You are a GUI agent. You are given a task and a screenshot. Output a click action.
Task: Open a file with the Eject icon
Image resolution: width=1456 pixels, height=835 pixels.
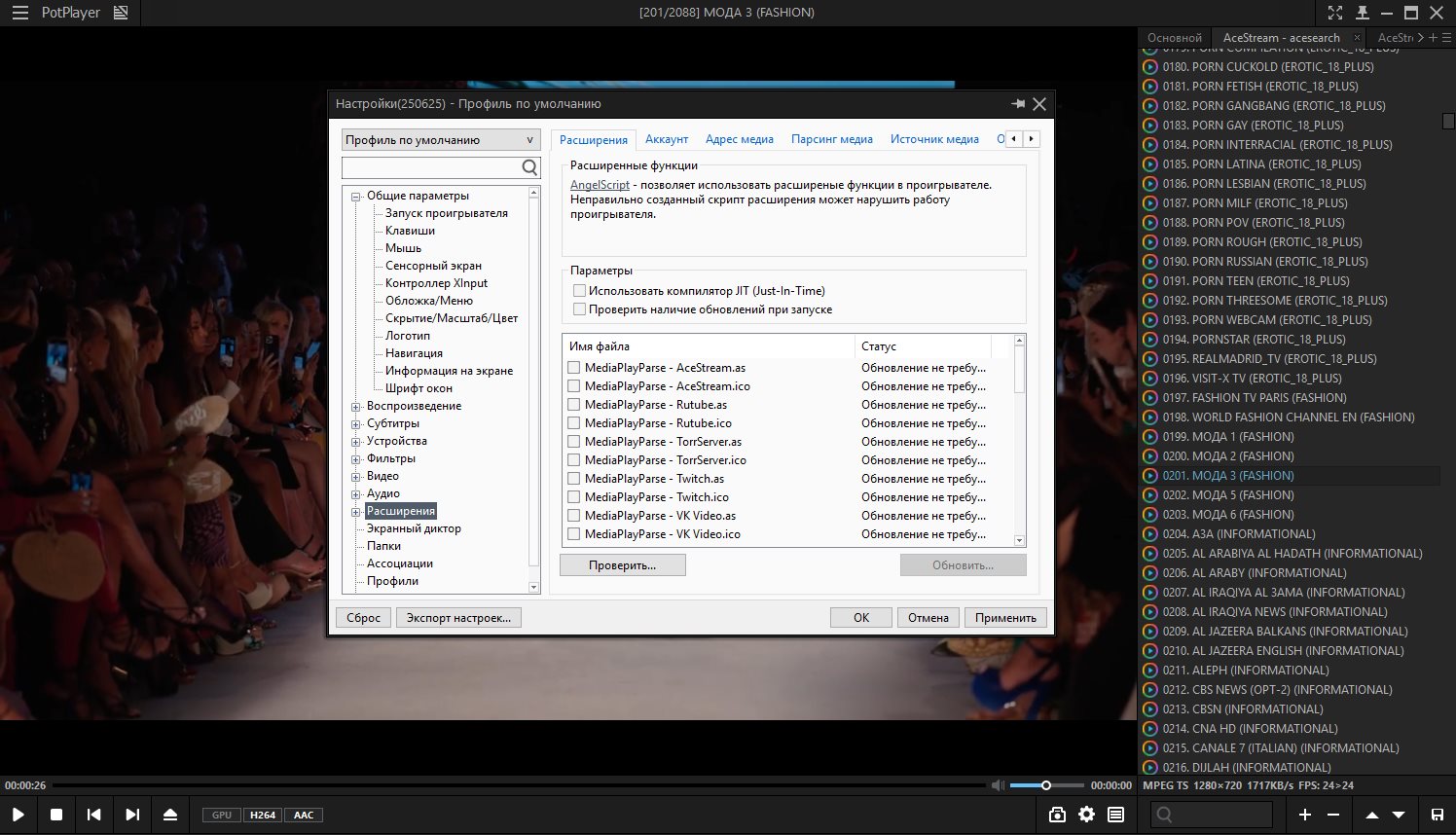pyautogui.click(x=170, y=815)
